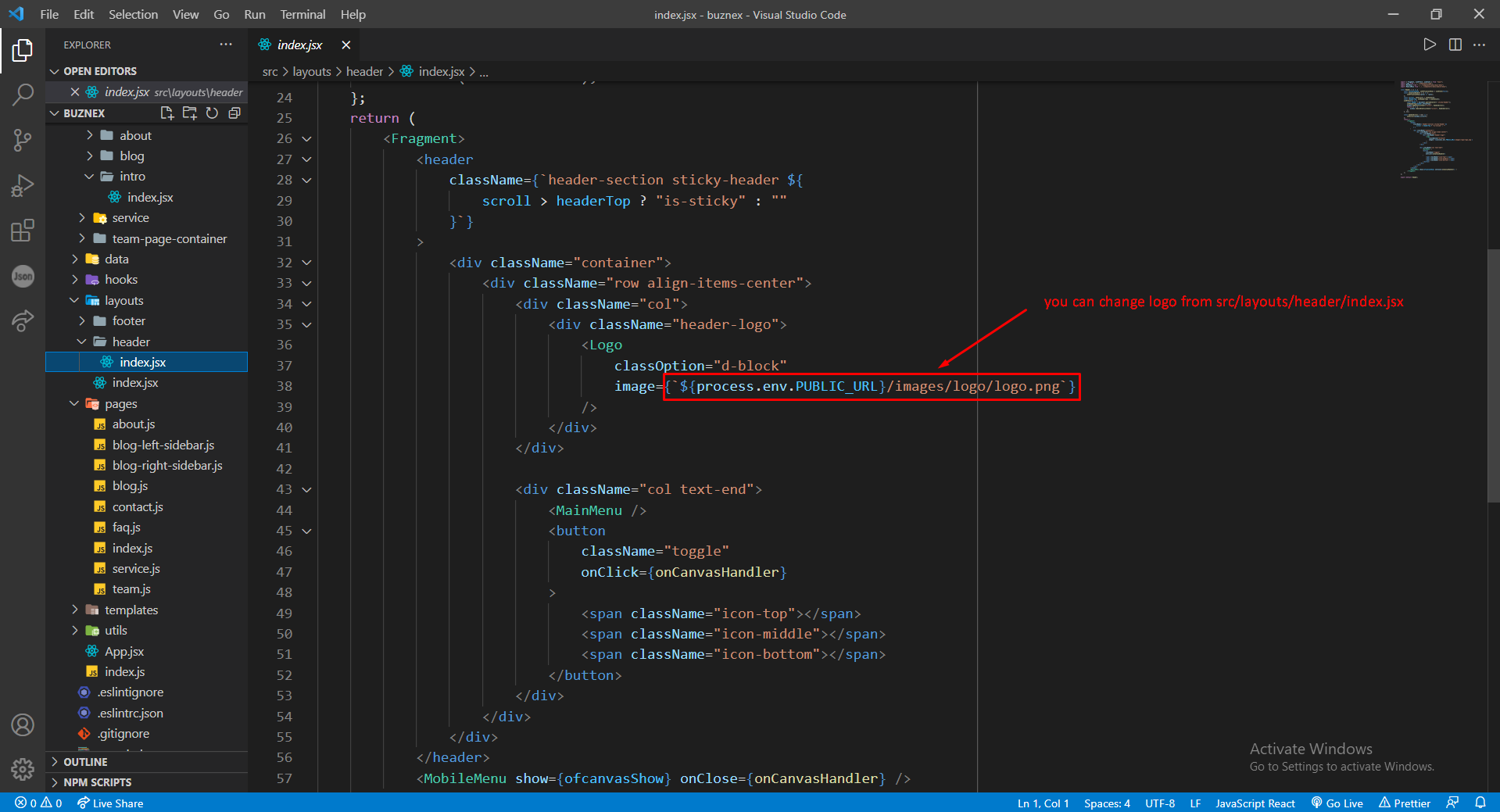Image resolution: width=1500 pixels, height=812 pixels.
Task: Open the Help menu
Action: pos(353,14)
